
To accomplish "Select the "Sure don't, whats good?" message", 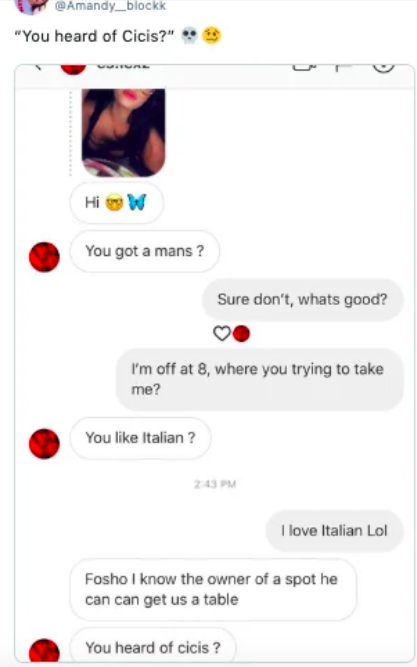I will tap(302, 299).
